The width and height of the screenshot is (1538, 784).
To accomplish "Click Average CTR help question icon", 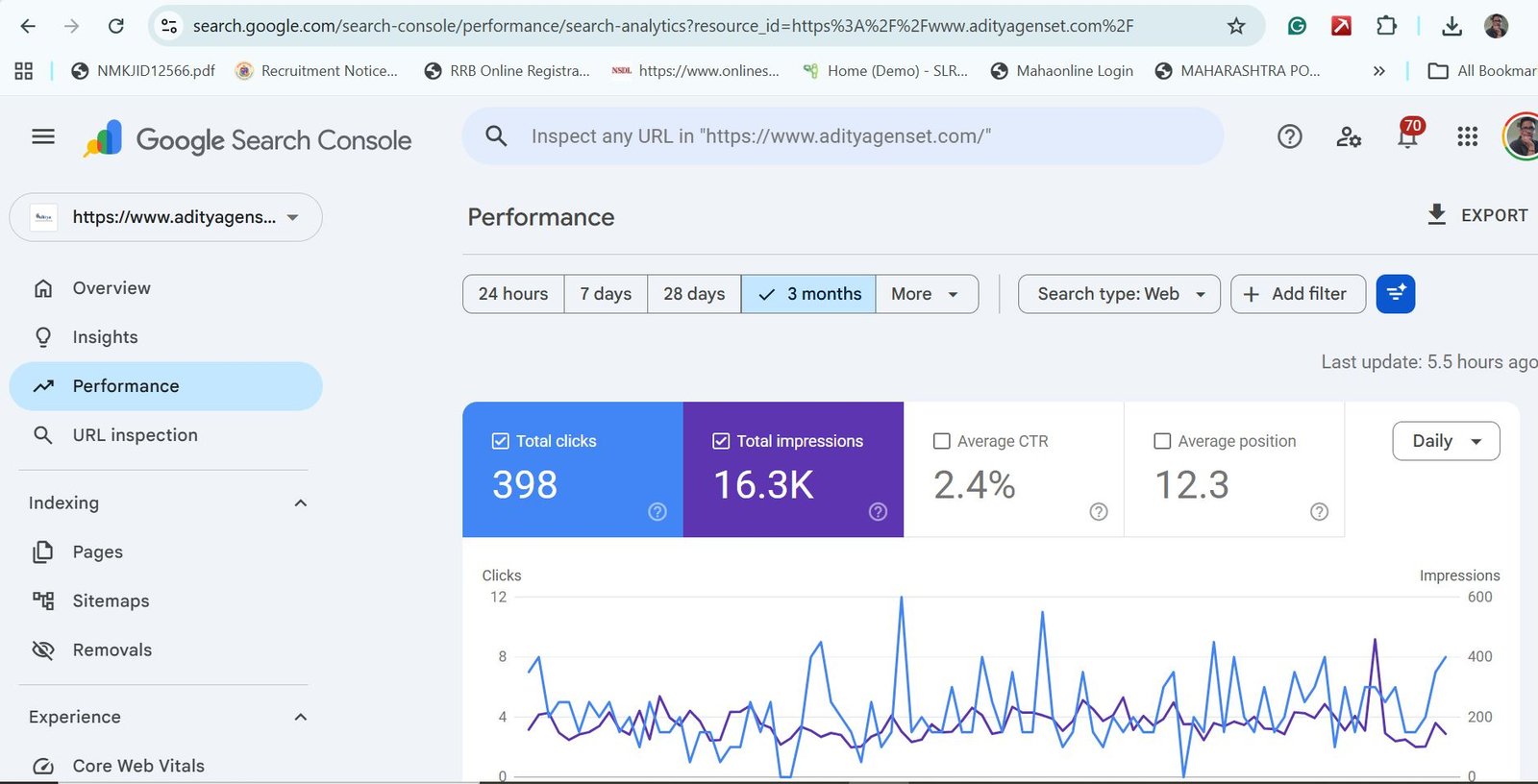I will pos(1099,511).
